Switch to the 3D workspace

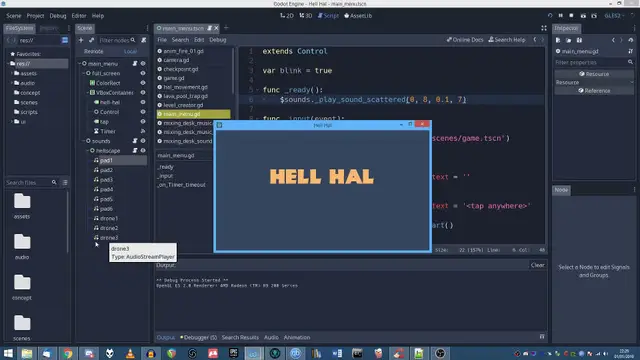click(x=306, y=16)
